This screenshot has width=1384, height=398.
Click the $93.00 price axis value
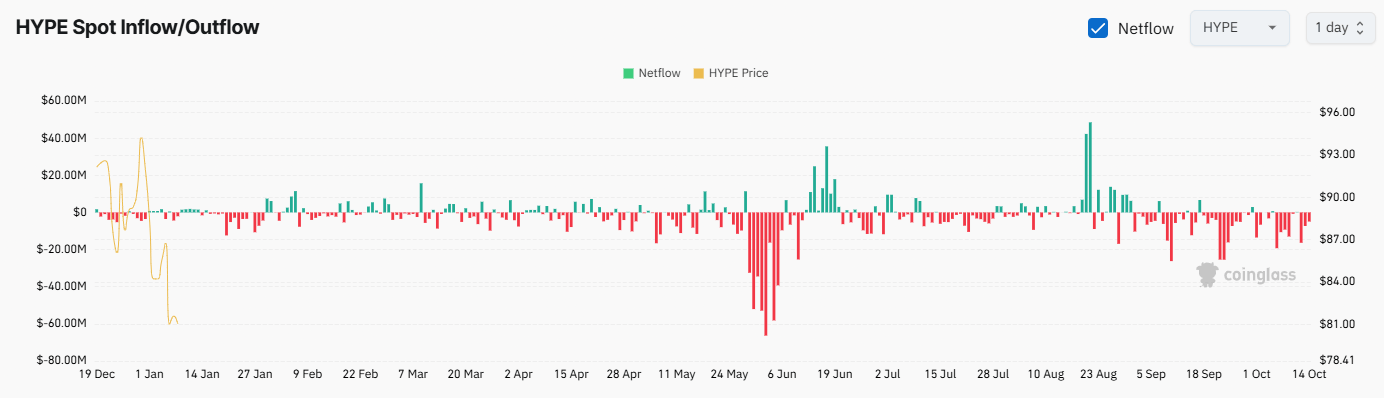point(1337,154)
